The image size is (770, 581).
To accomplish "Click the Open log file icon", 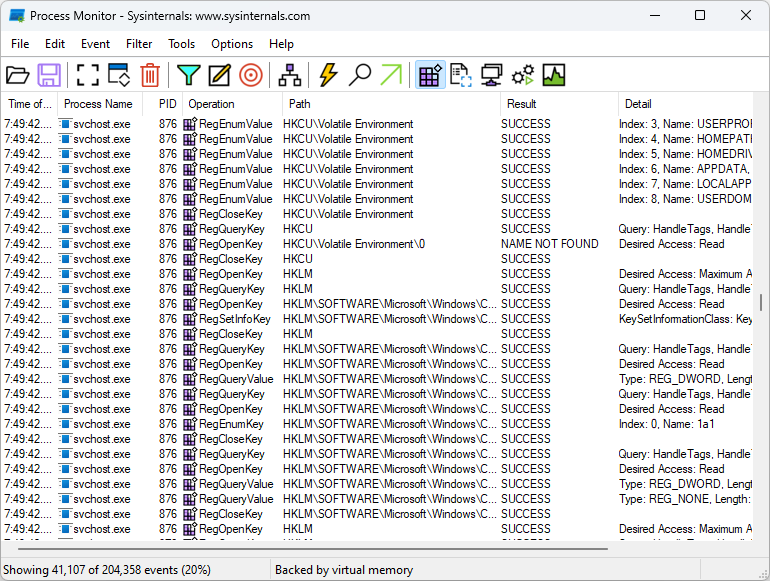I will click(x=18, y=75).
